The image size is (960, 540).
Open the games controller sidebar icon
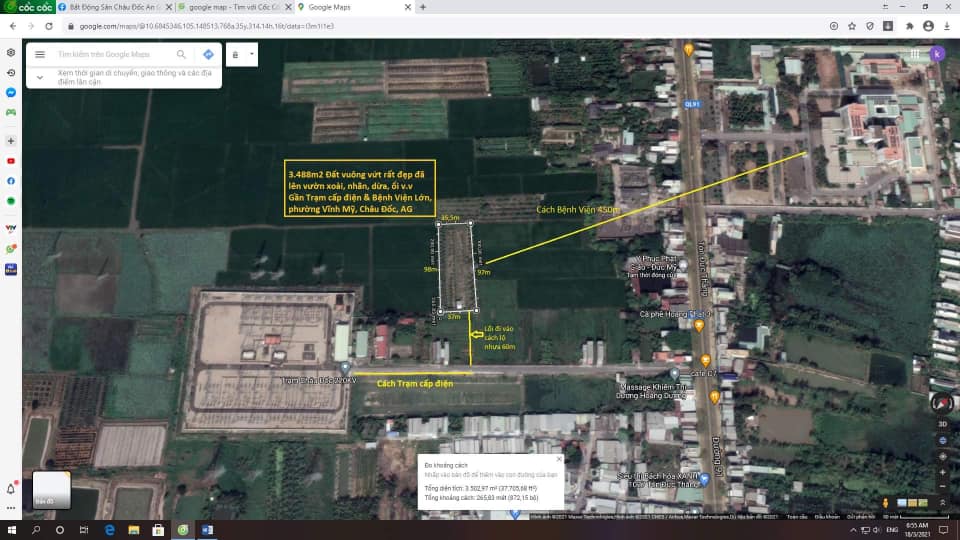coord(11,113)
